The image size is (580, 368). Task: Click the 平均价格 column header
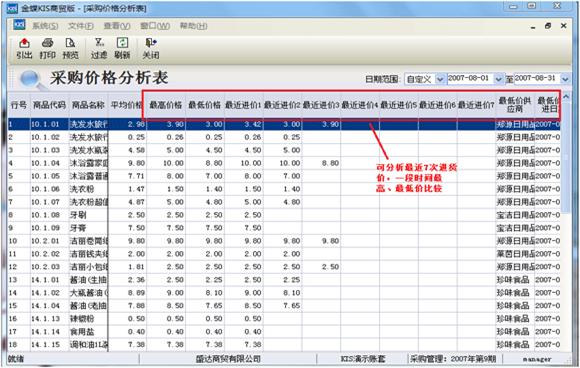tap(127, 105)
